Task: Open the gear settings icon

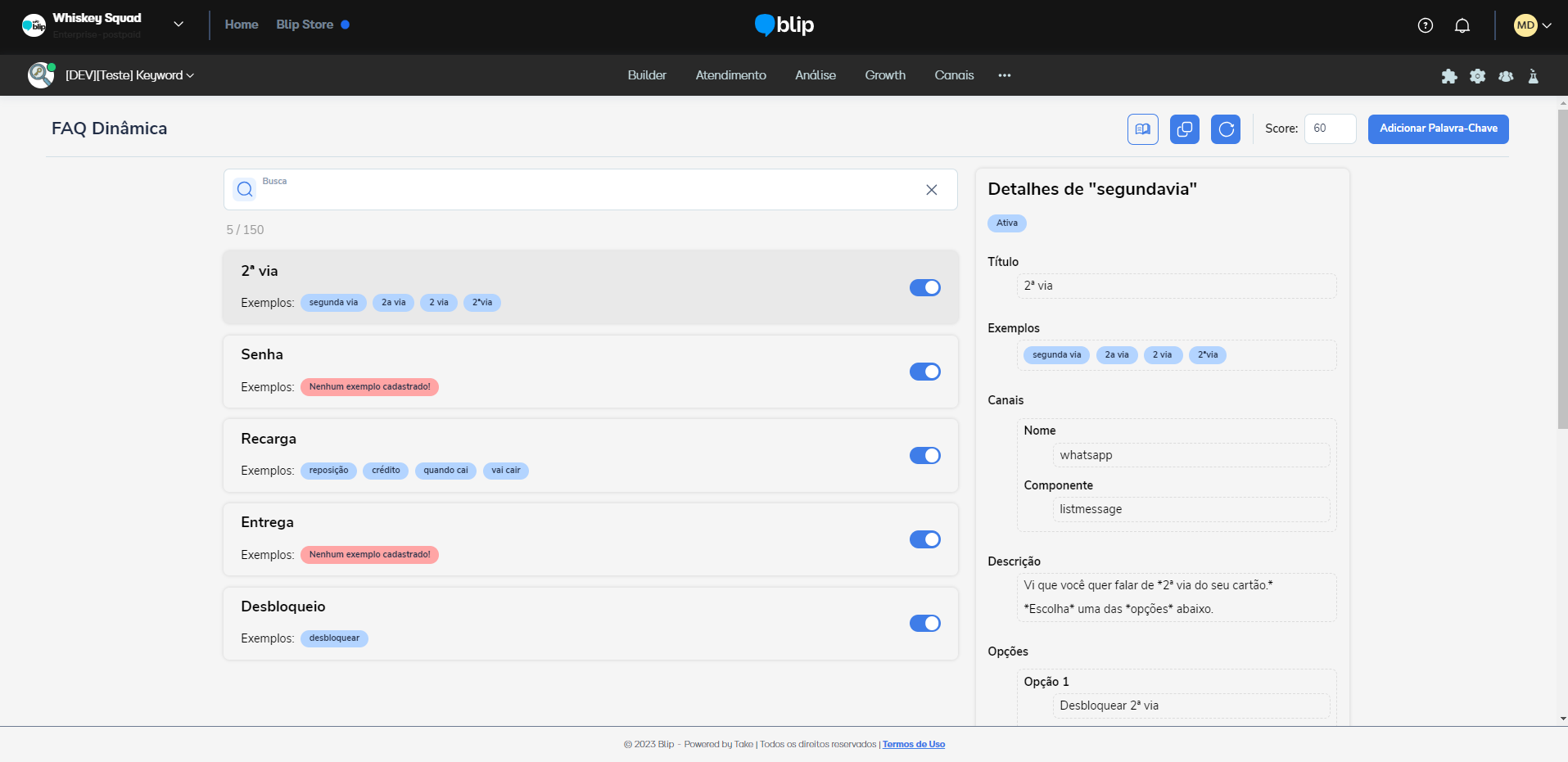Action: [x=1477, y=76]
